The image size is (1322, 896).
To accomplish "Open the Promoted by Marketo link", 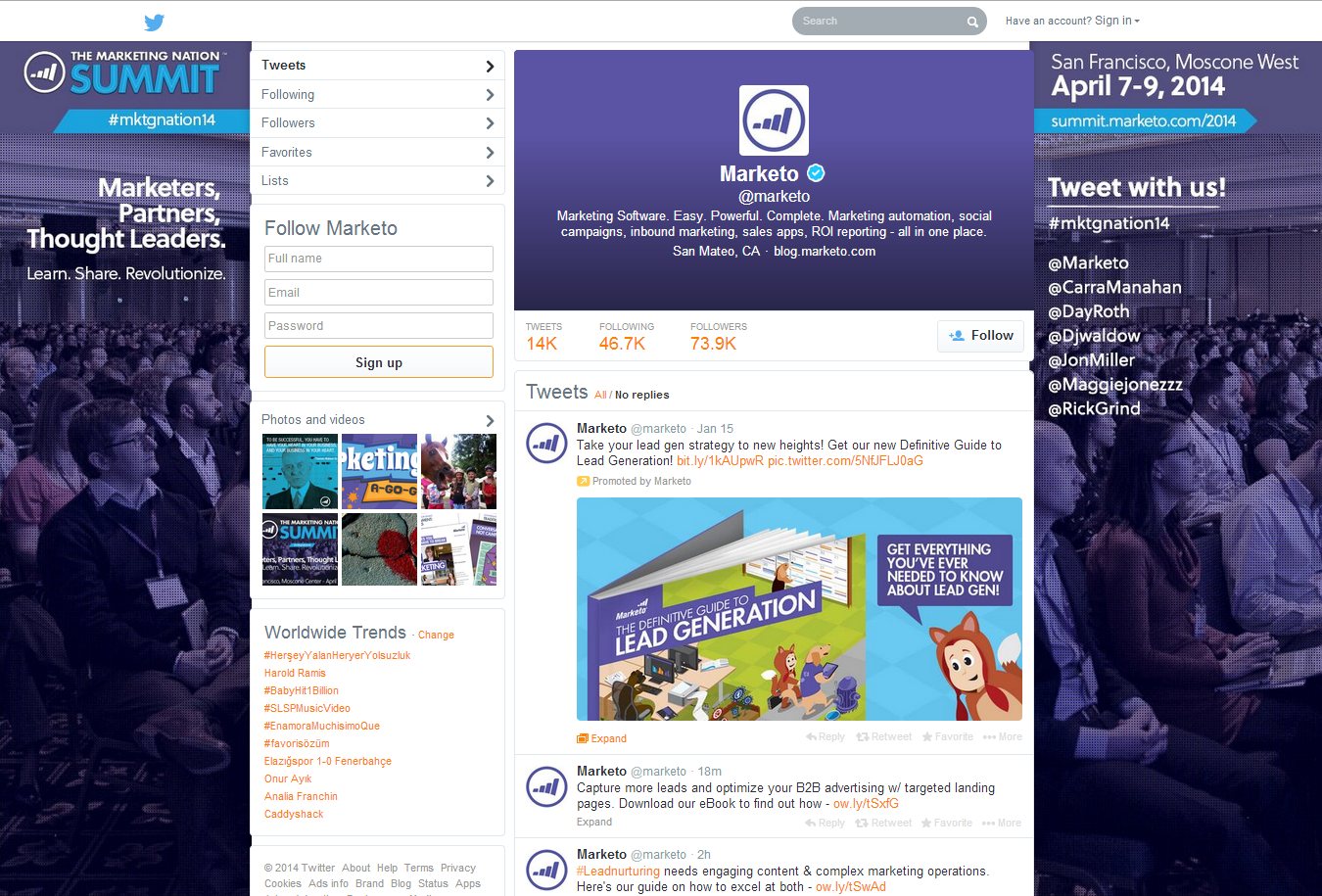I will point(641,482).
